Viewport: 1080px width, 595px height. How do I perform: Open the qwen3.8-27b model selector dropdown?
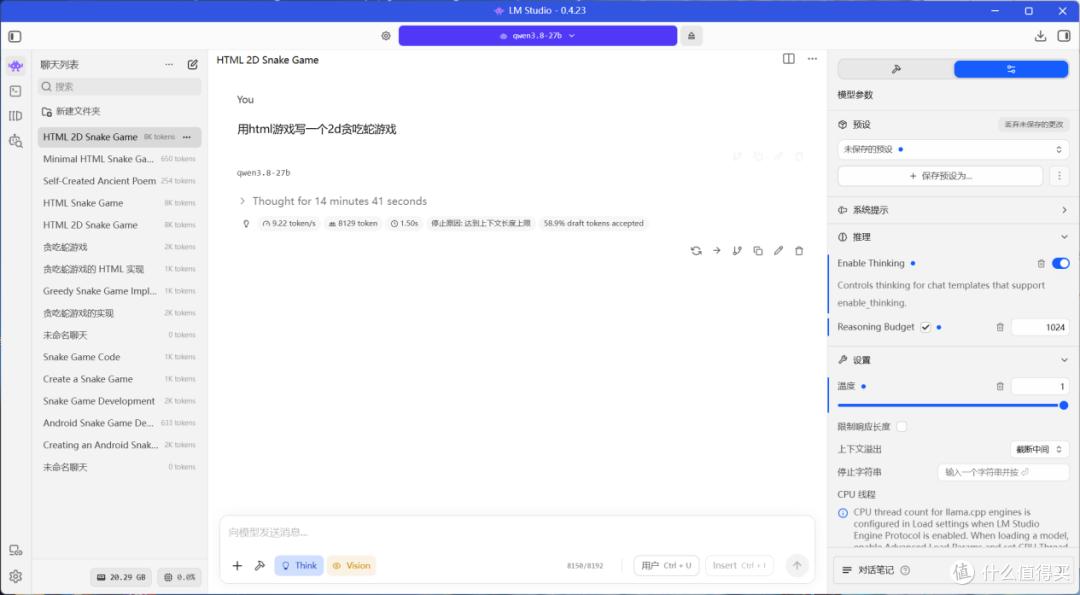(x=538, y=36)
